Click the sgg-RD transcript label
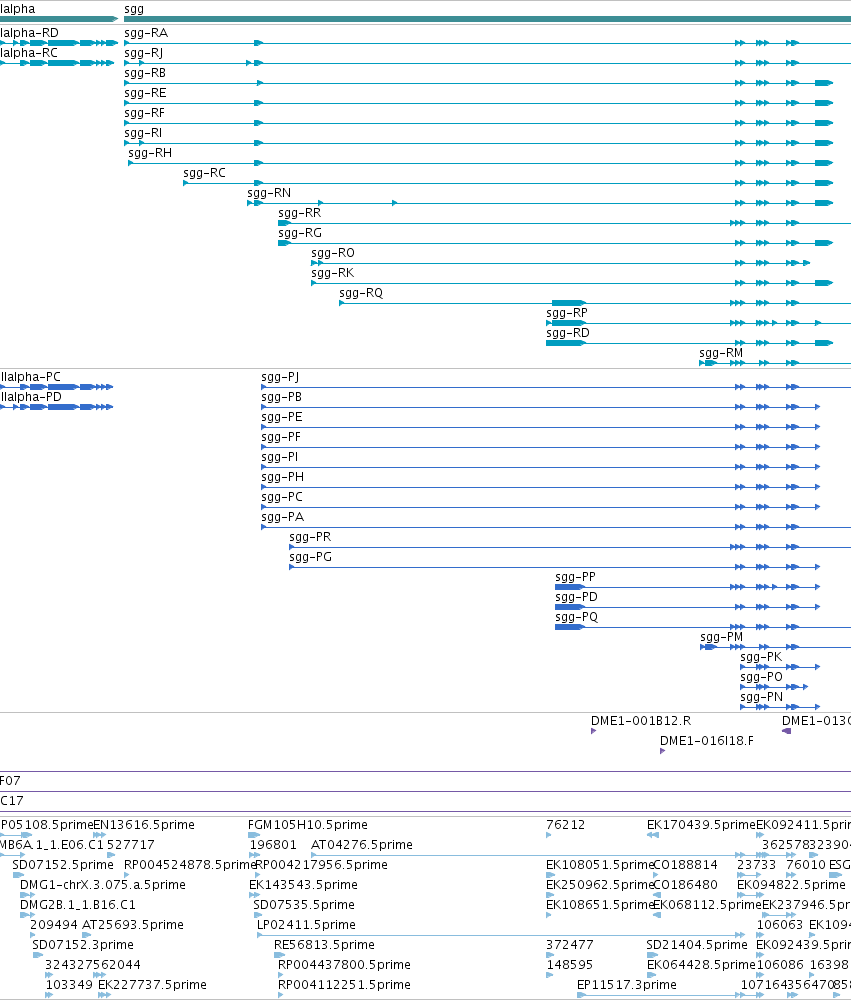Image resolution: width=851 pixels, height=1000 pixels. coord(568,333)
